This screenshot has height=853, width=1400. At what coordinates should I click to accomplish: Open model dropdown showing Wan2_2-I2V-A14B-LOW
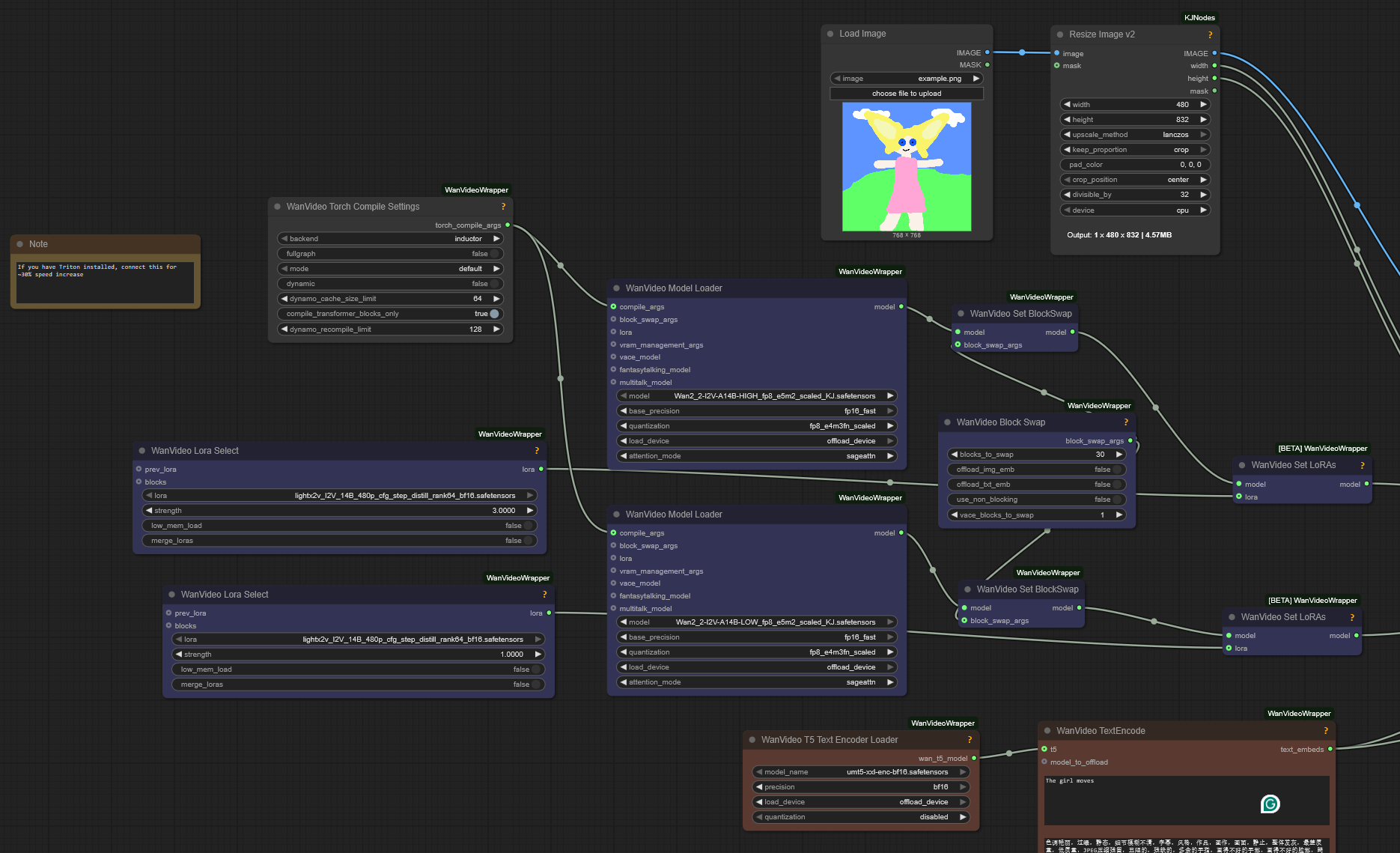click(x=757, y=622)
